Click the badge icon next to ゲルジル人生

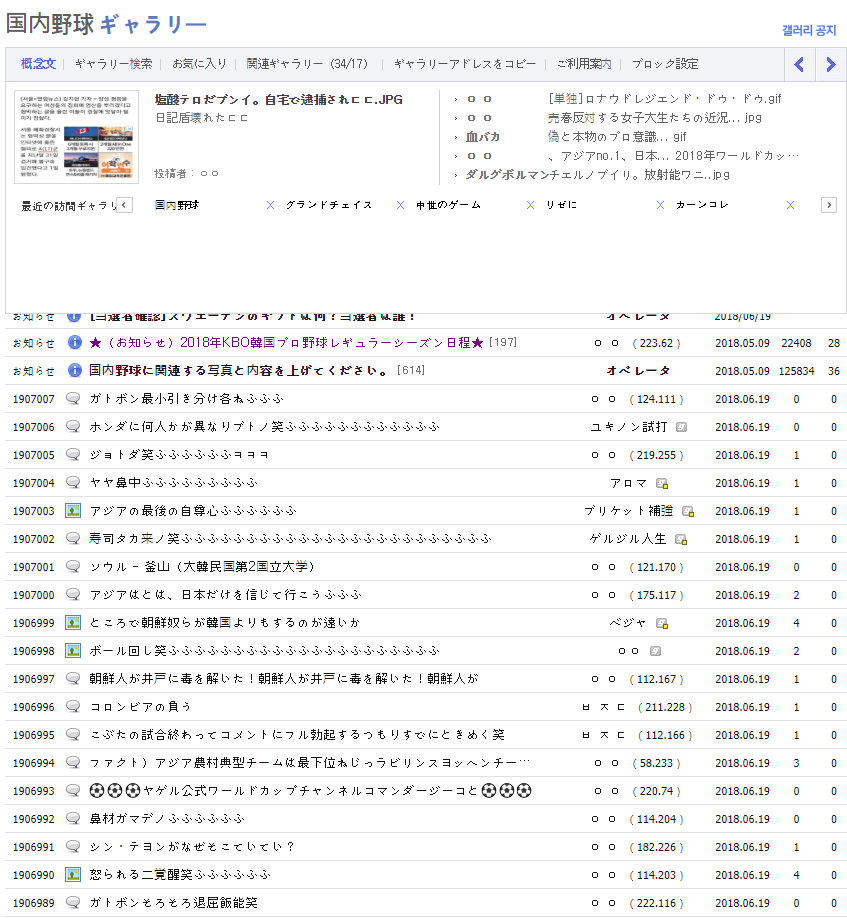coord(681,539)
